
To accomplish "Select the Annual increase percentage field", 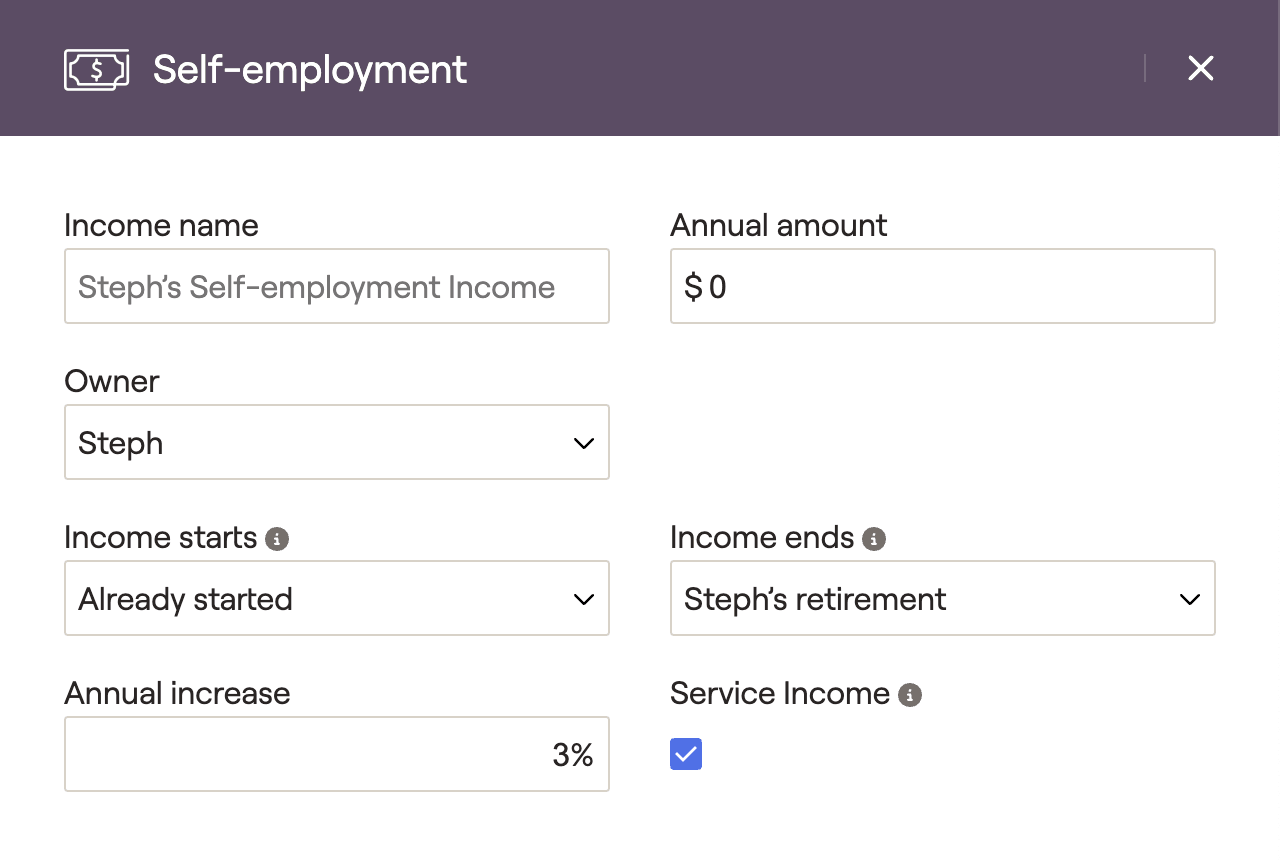I will (337, 754).
